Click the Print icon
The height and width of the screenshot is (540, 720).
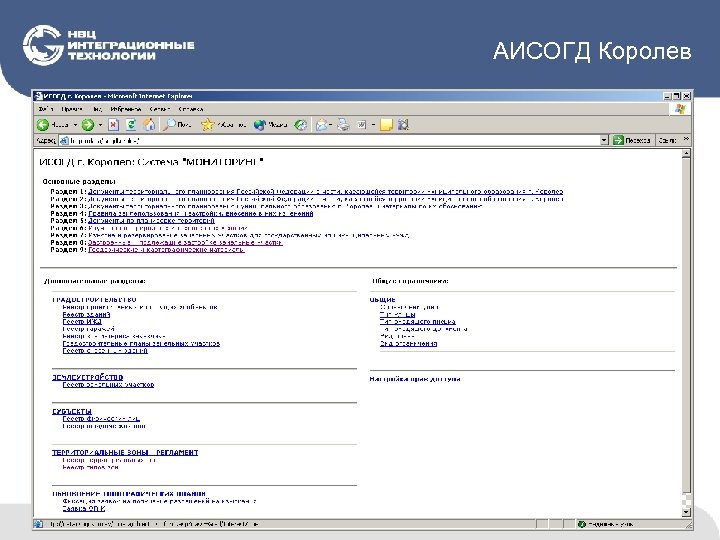click(x=343, y=125)
